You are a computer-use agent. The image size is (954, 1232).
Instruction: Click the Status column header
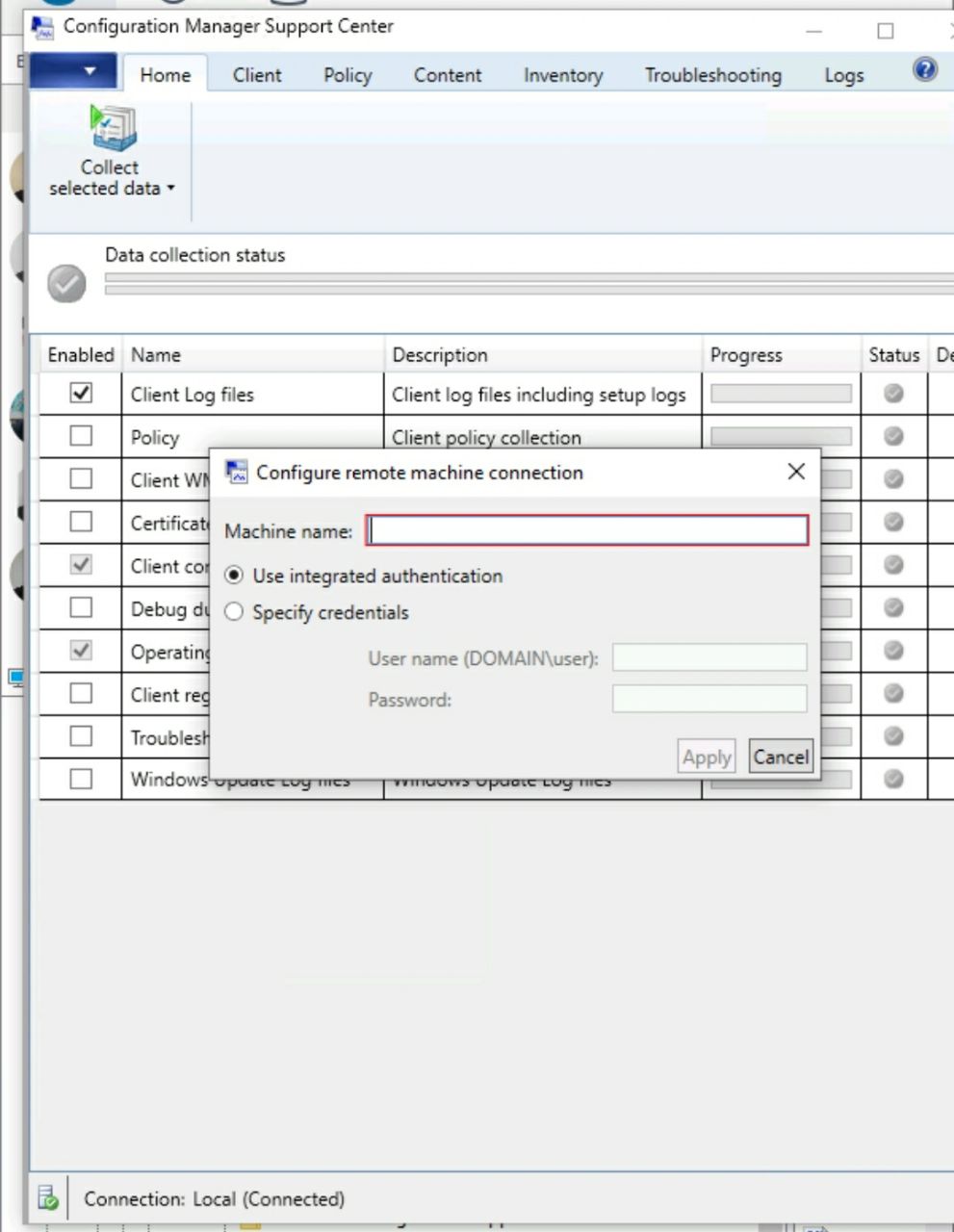pyautogui.click(x=894, y=355)
